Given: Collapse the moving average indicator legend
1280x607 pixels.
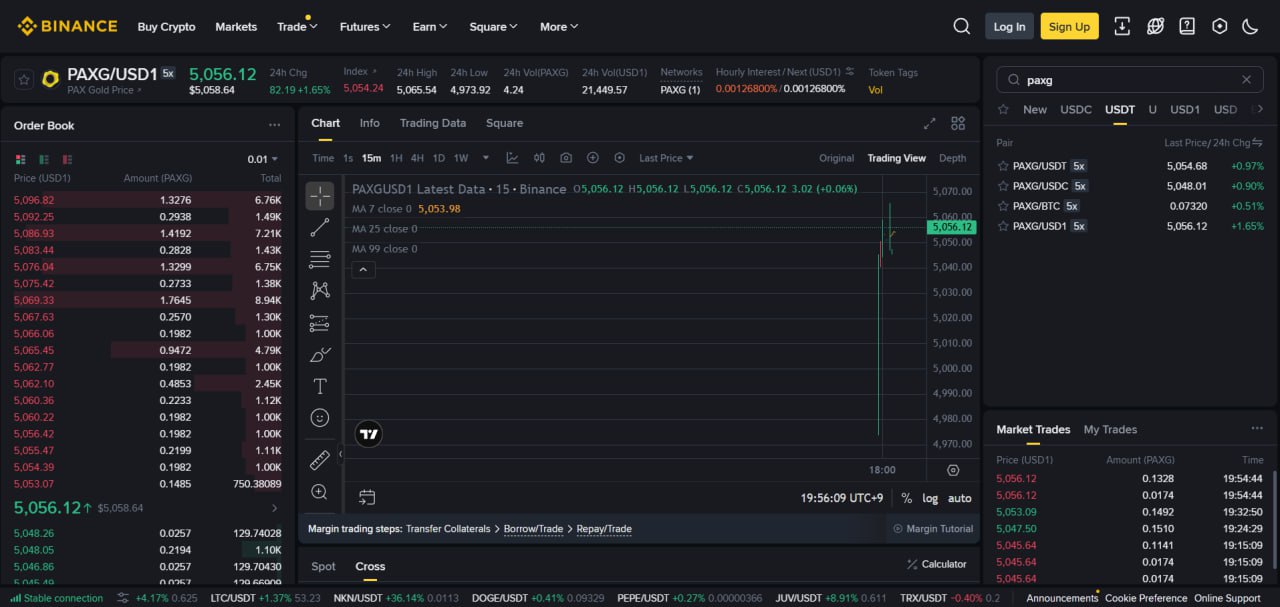Looking at the screenshot, I should [x=363, y=269].
